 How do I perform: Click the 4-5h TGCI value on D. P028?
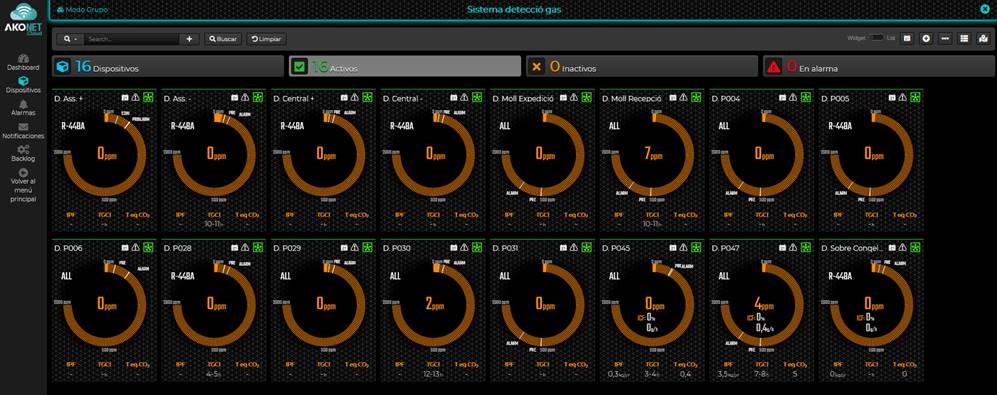(213, 375)
